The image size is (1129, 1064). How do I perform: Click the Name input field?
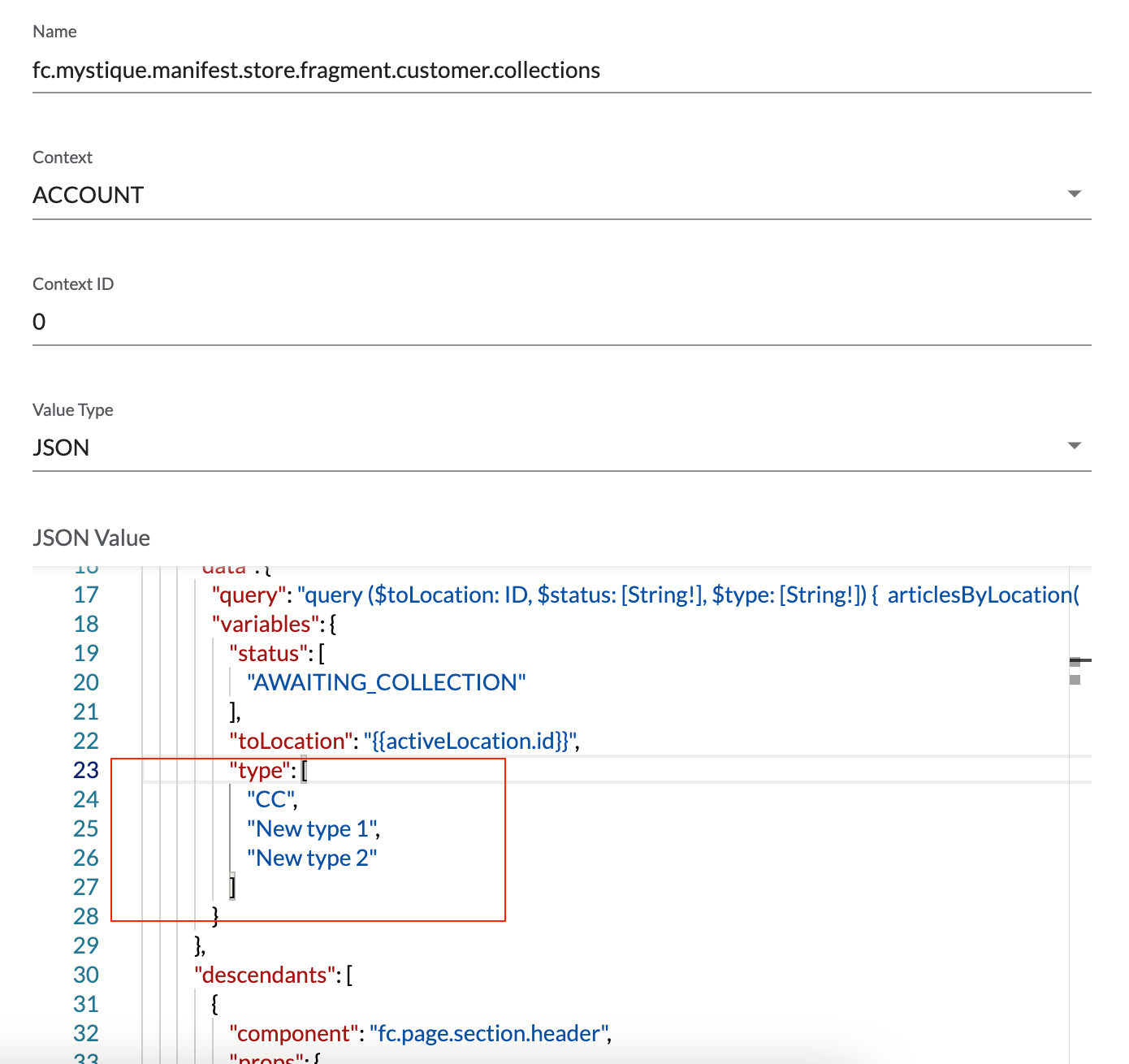(x=560, y=71)
